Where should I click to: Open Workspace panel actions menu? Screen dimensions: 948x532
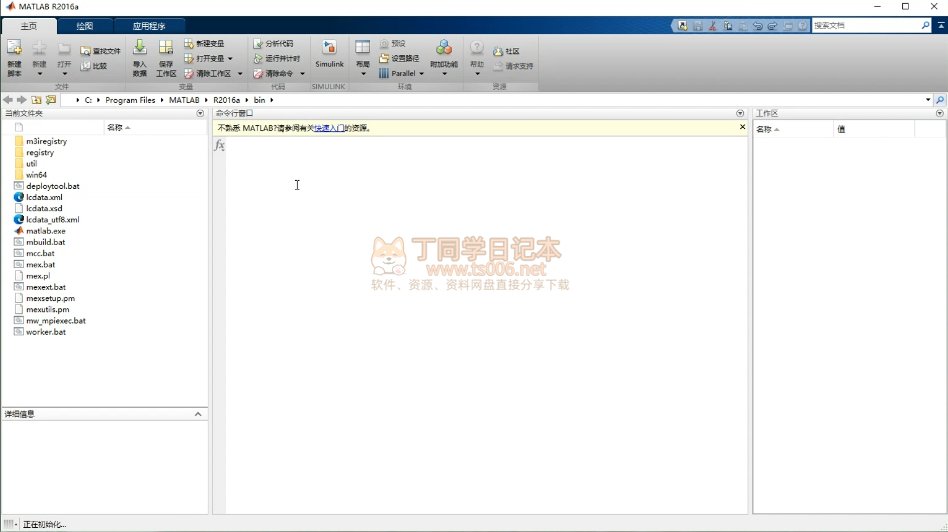(x=940, y=113)
